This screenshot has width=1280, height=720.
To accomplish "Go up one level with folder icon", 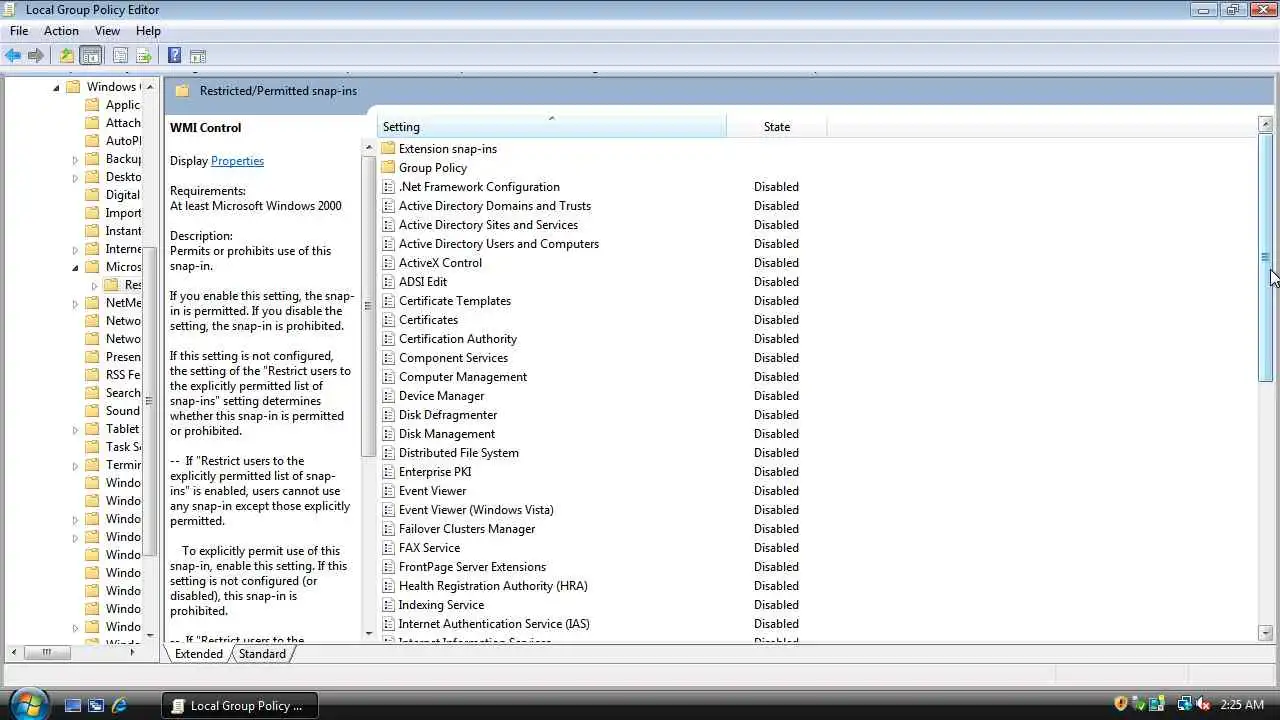I will (66, 56).
